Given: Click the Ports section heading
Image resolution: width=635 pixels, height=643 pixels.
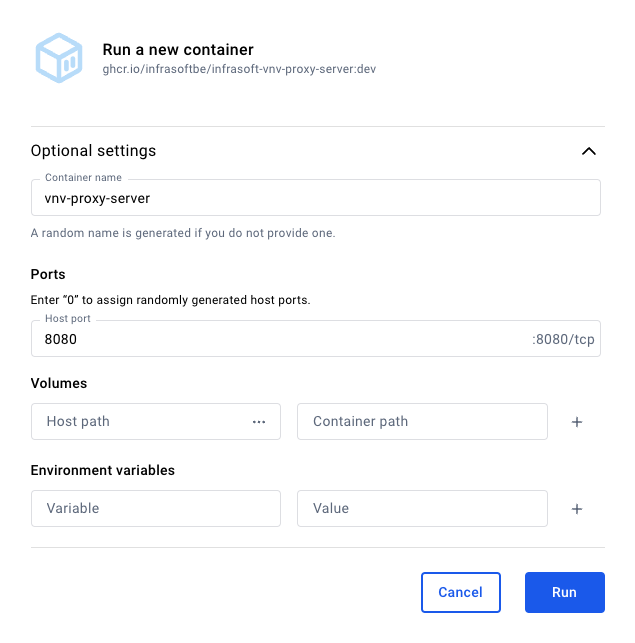Looking at the screenshot, I should (48, 274).
